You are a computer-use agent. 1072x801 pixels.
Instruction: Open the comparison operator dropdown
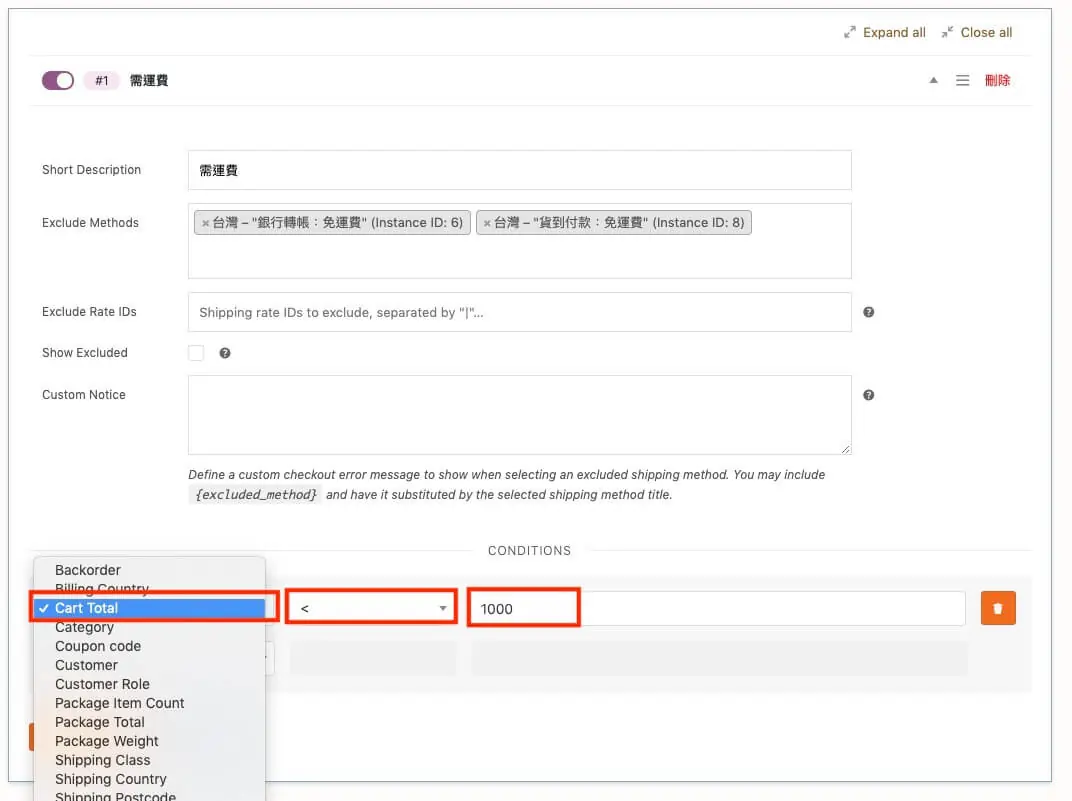point(372,608)
